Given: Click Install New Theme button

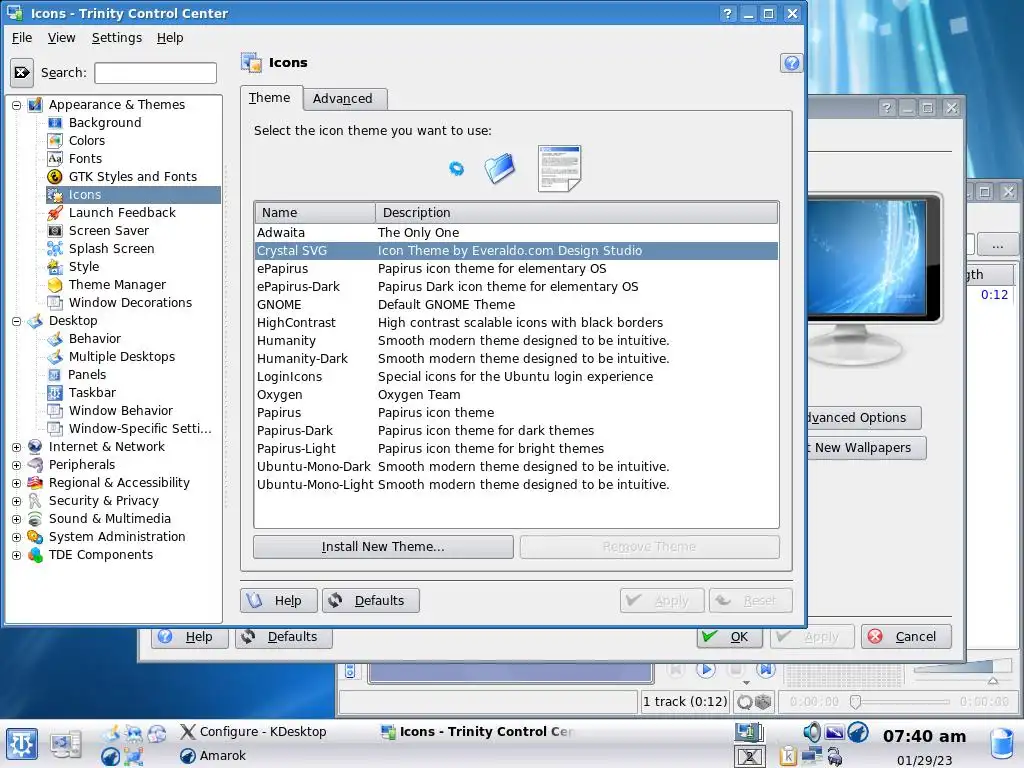Looking at the screenshot, I should tap(383, 547).
